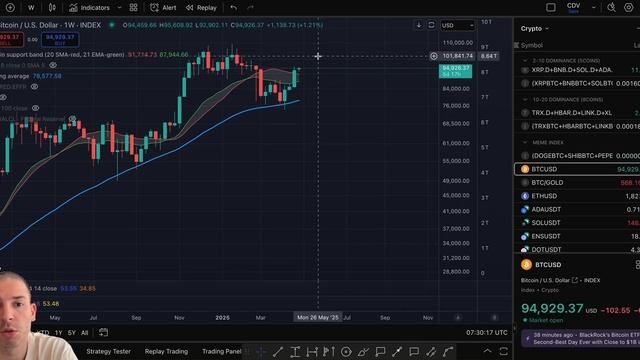Viewport: 640px width, 360px height.
Task: Click the 07:30:17 UTC timezone clock
Action: coord(487,333)
